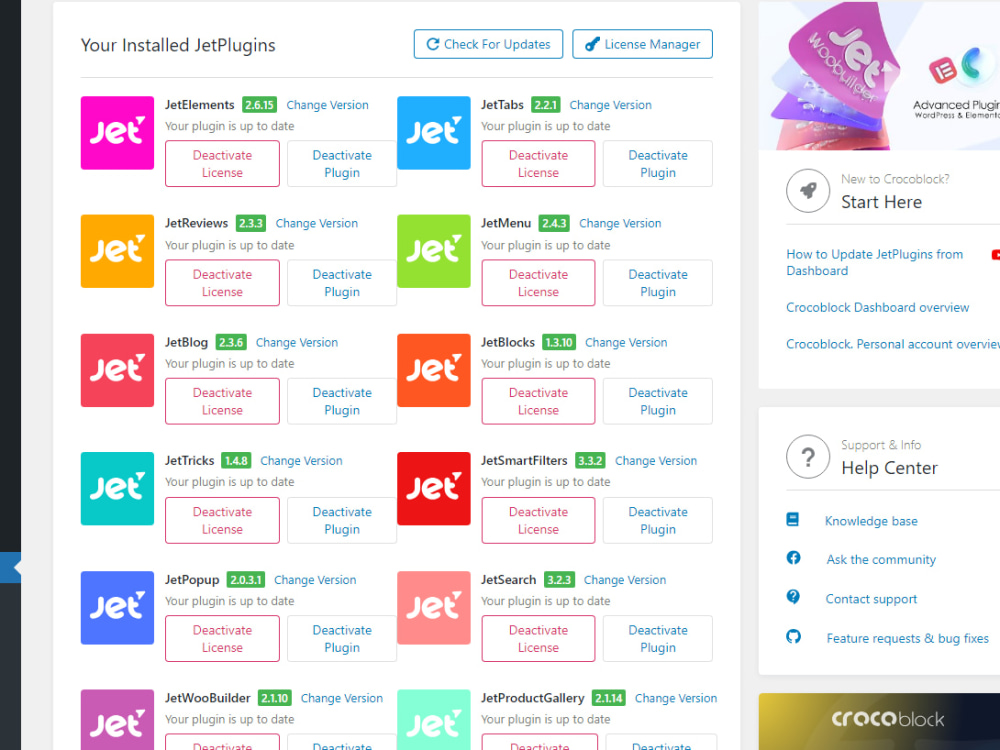Image resolution: width=1000 pixels, height=750 pixels.
Task: Open Change Version for JetElements
Action: [x=327, y=104]
